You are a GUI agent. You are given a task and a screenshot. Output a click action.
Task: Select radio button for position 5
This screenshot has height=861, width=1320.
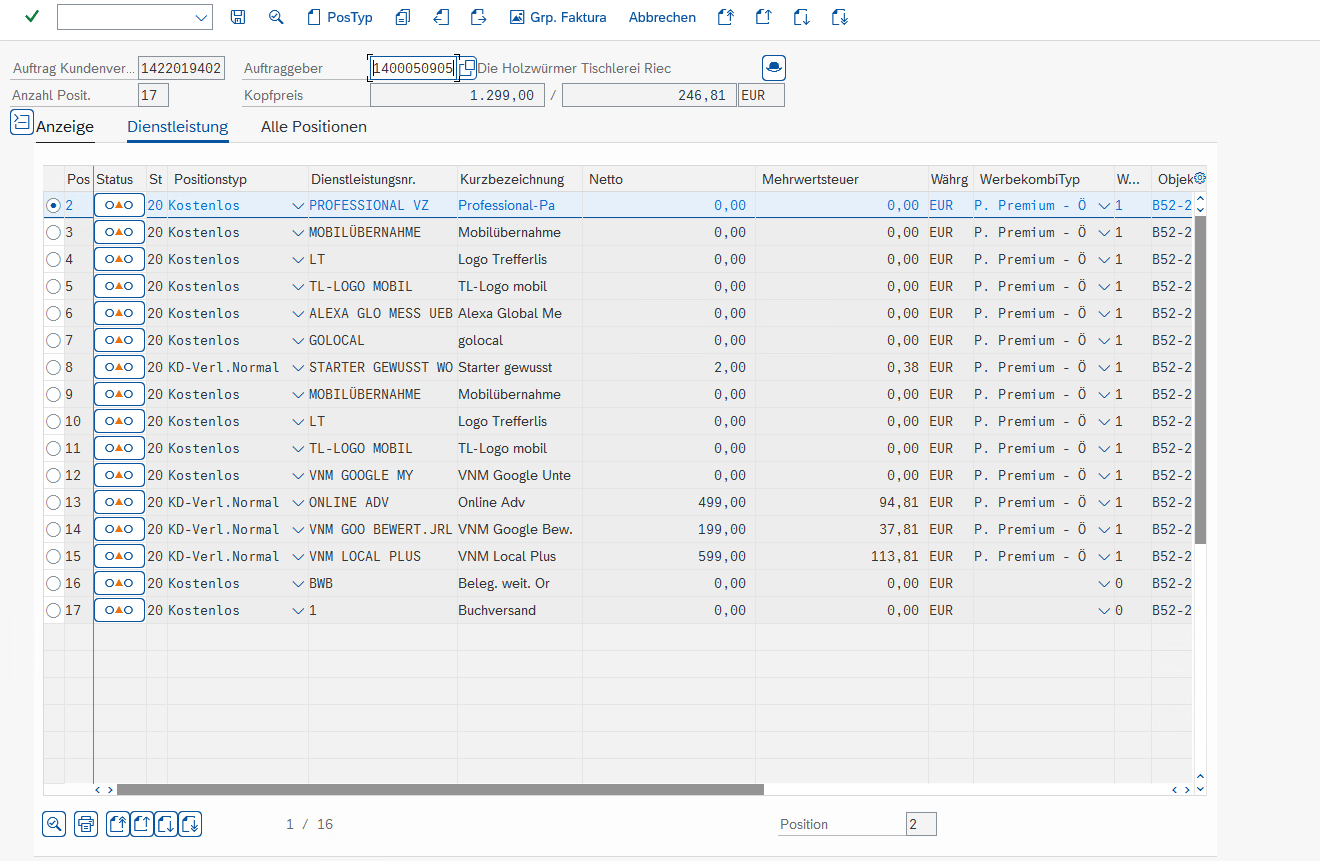pos(53,286)
